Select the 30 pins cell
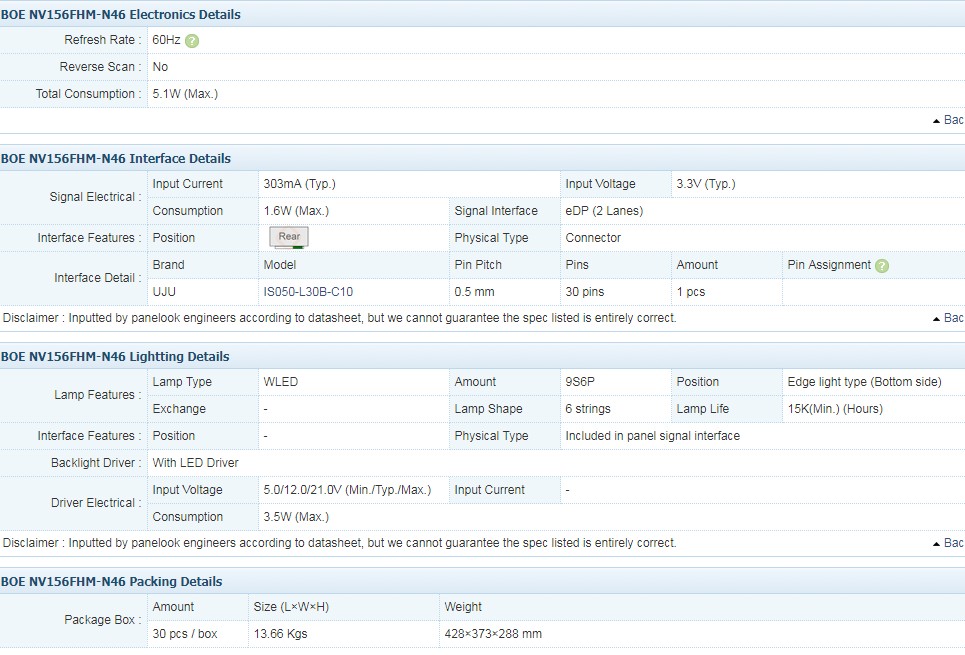The image size is (965, 655). (585, 292)
